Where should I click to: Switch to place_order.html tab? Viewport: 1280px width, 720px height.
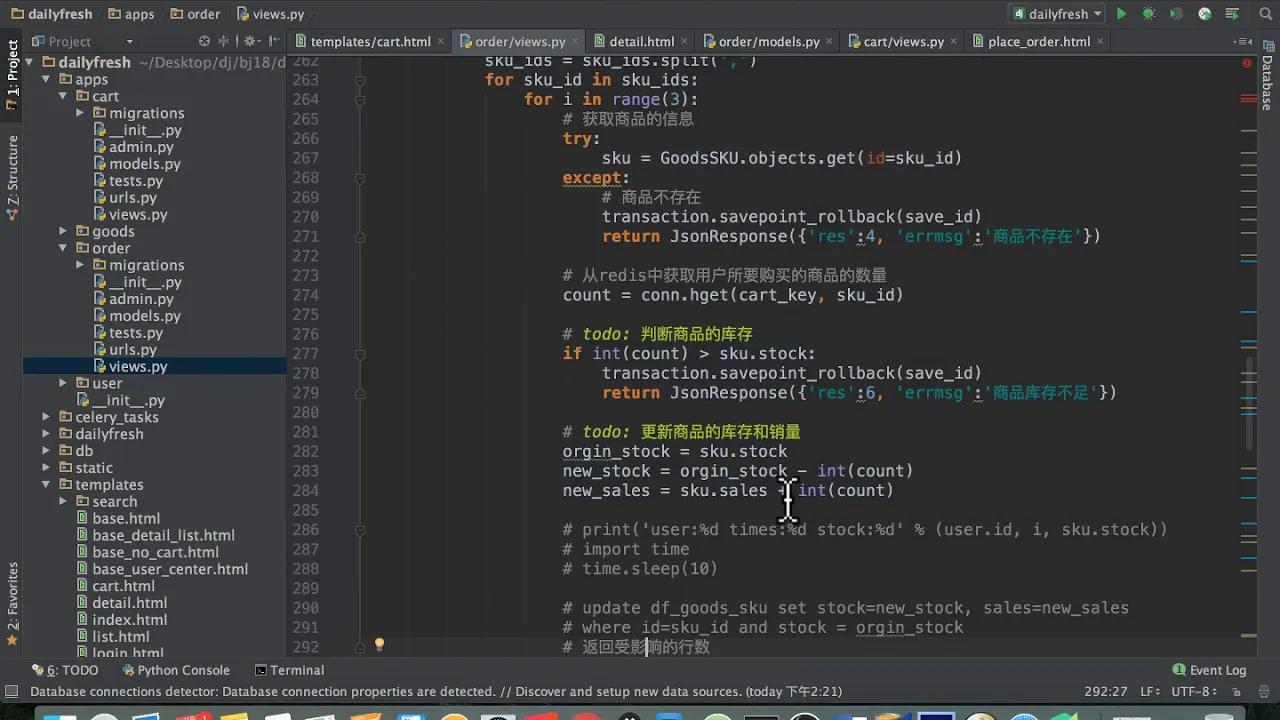pos(1038,41)
